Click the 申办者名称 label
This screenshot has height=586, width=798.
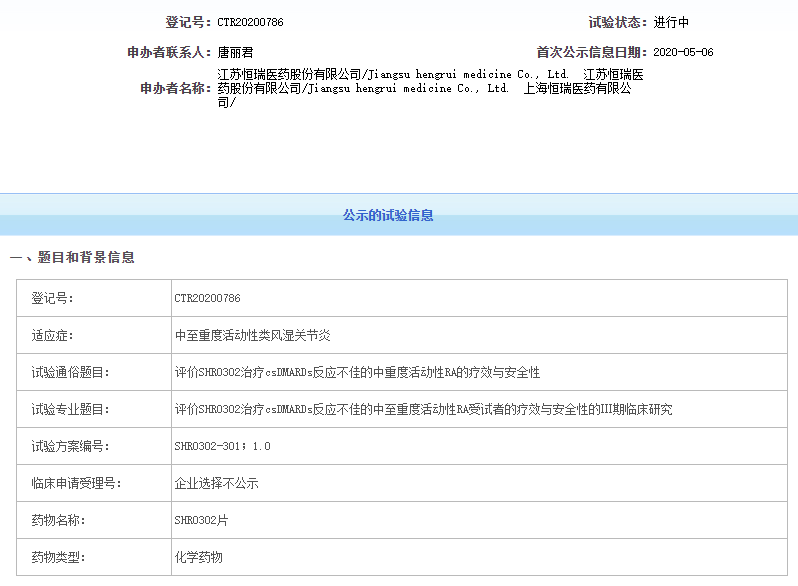[x=176, y=89]
